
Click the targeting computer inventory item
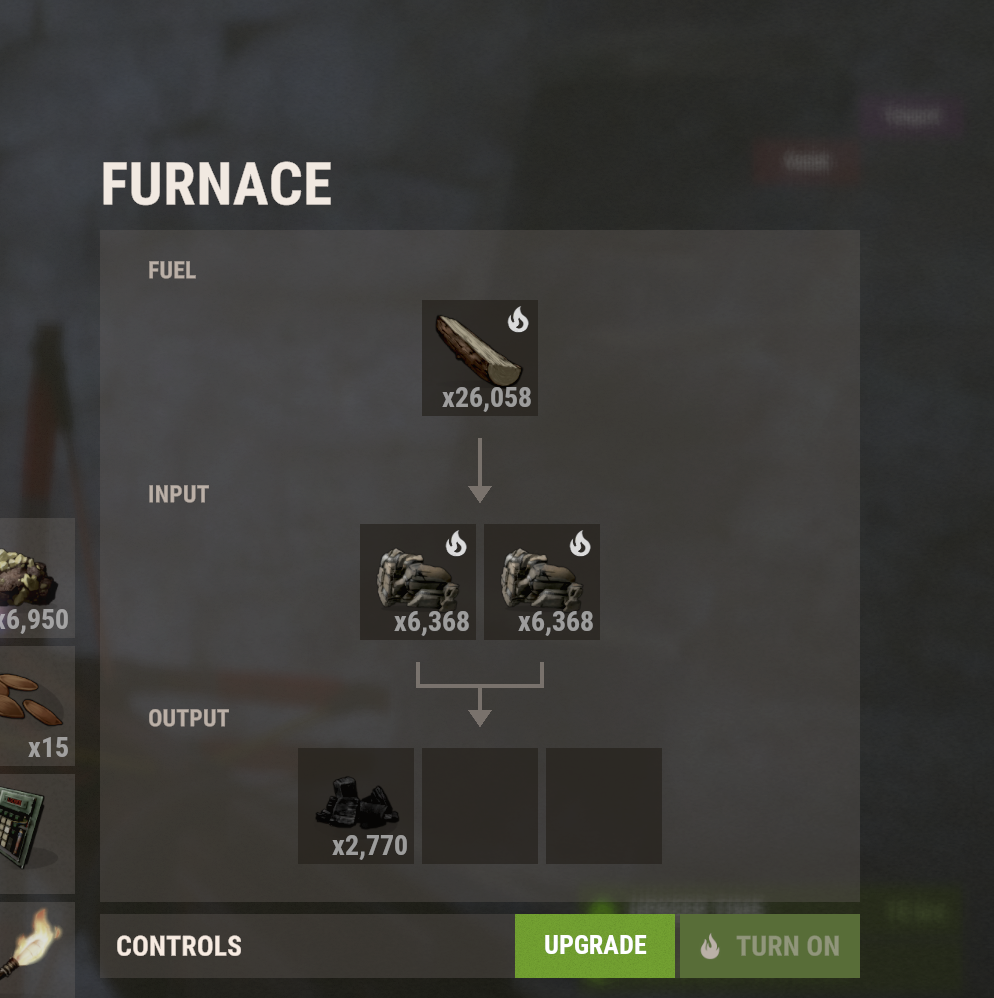pyautogui.click(x=37, y=834)
